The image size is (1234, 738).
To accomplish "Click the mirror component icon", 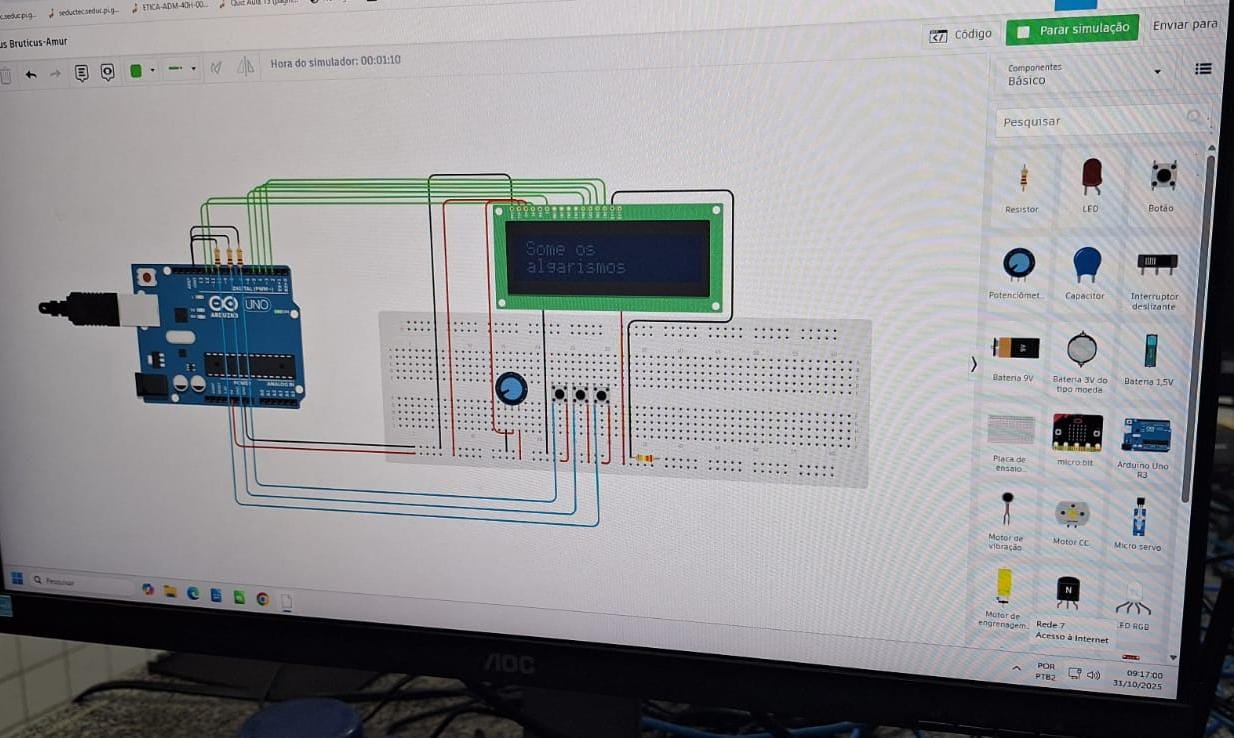I will tap(245, 67).
